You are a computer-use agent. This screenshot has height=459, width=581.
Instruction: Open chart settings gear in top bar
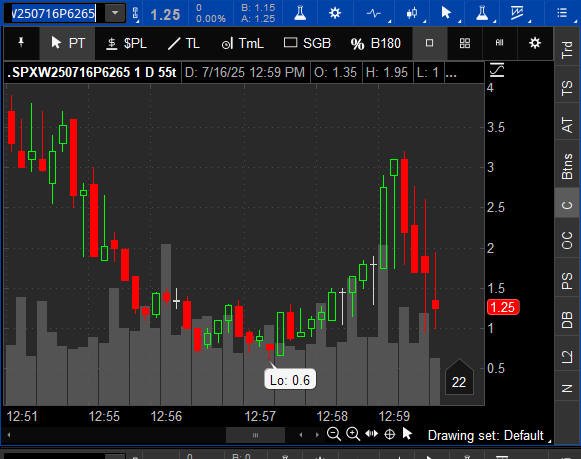pyautogui.click(x=335, y=13)
